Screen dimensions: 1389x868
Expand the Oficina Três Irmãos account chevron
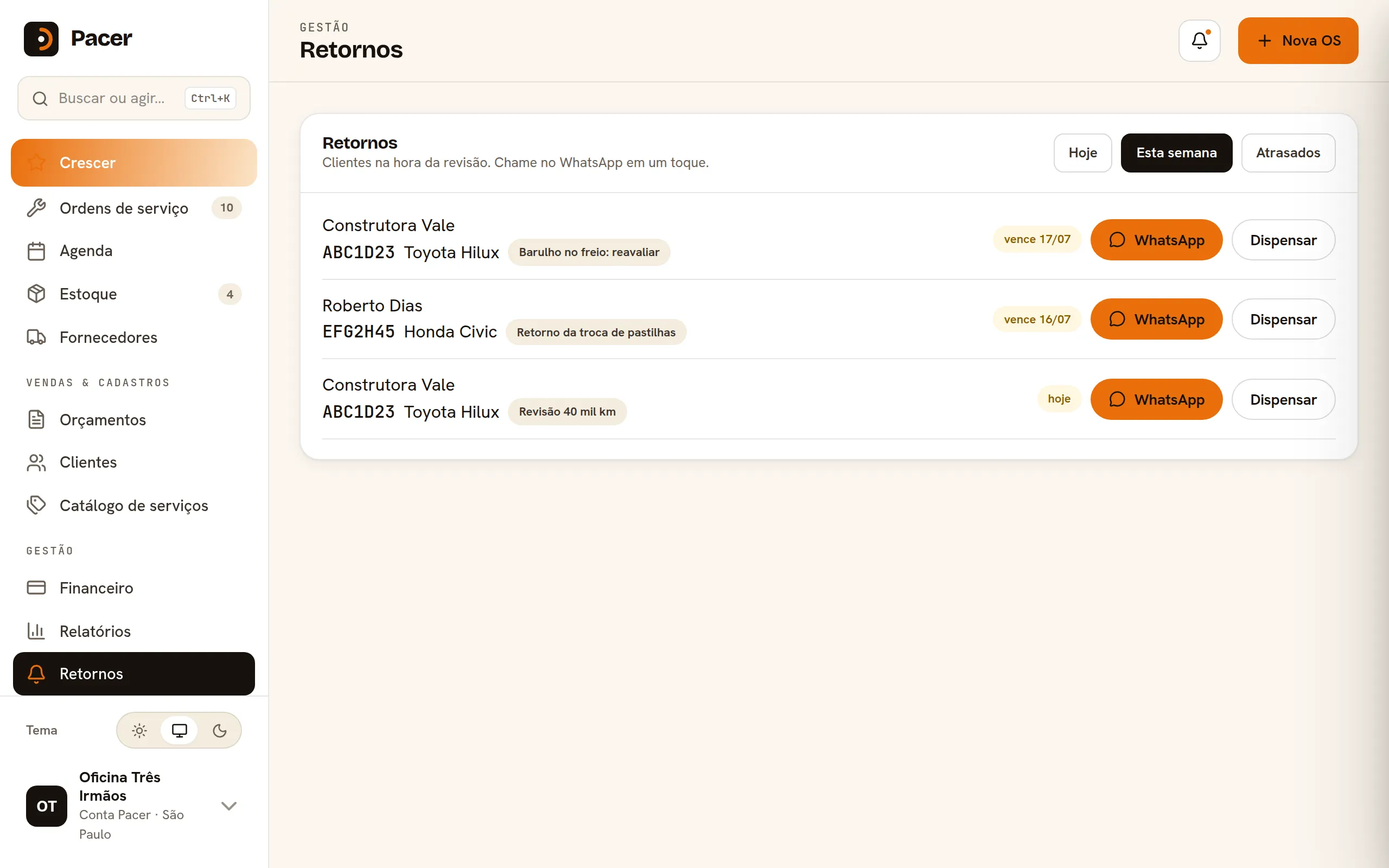click(x=229, y=806)
